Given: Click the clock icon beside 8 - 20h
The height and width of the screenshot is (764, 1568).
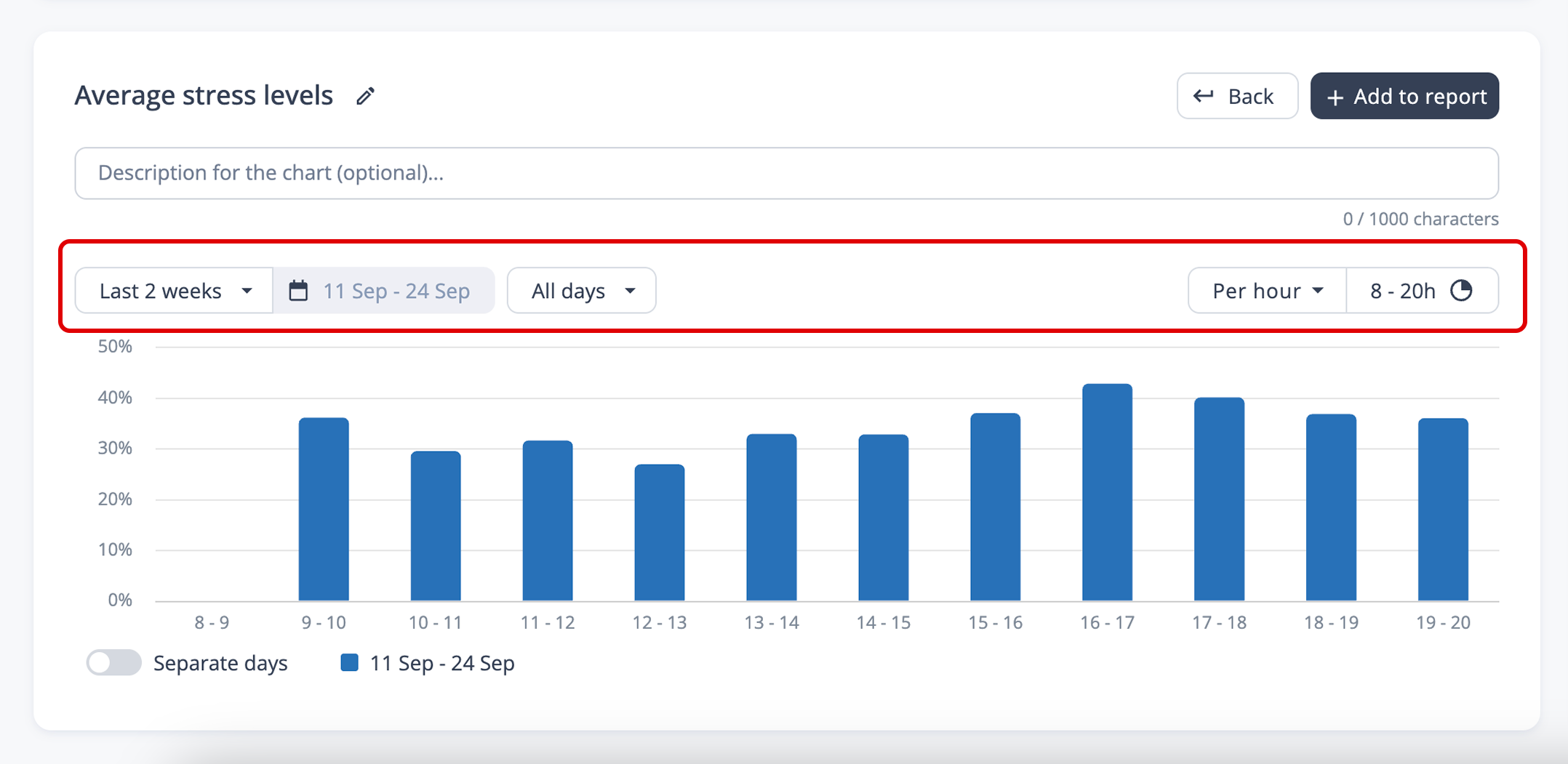Looking at the screenshot, I should click(x=1461, y=291).
